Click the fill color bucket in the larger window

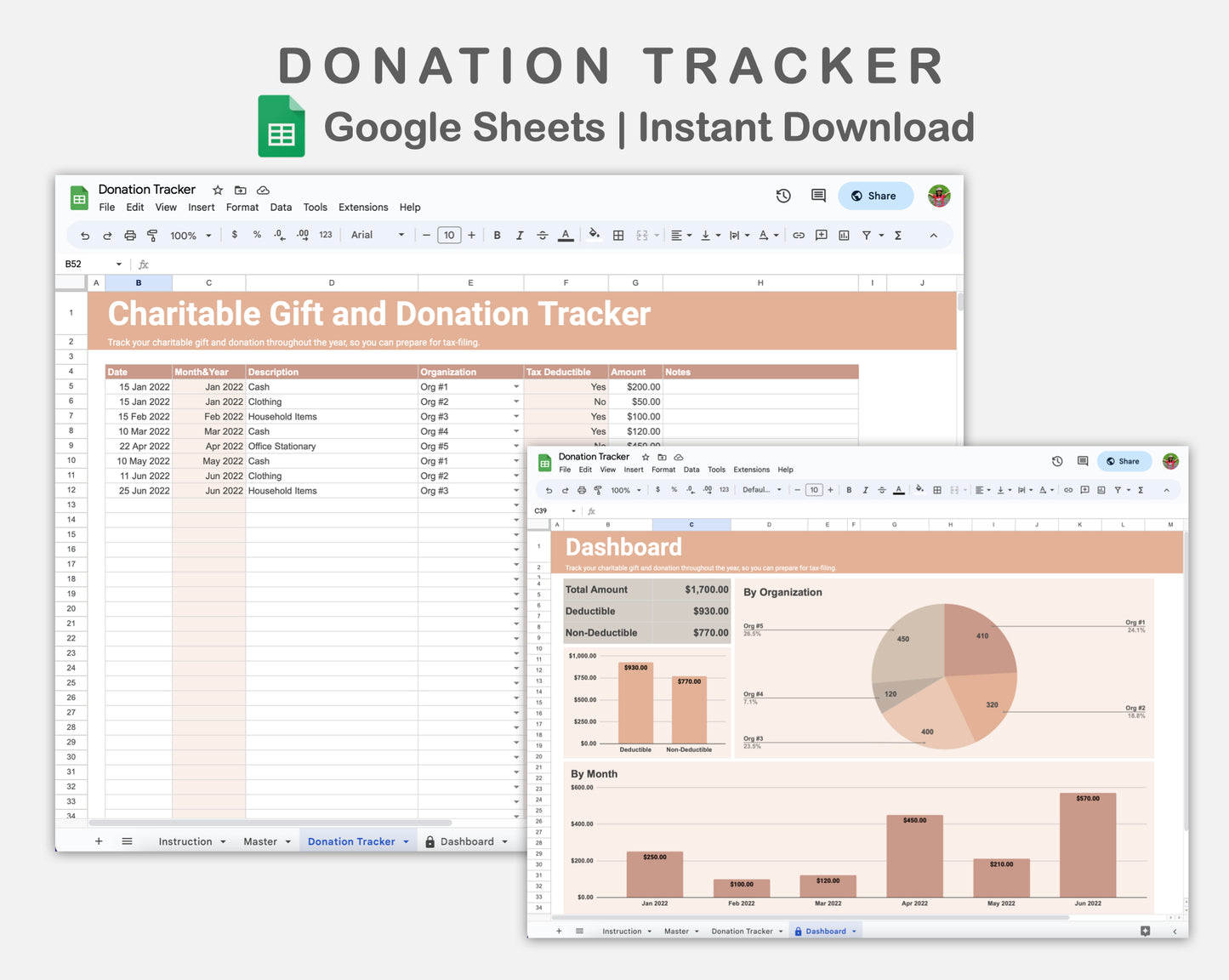point(595,235)
